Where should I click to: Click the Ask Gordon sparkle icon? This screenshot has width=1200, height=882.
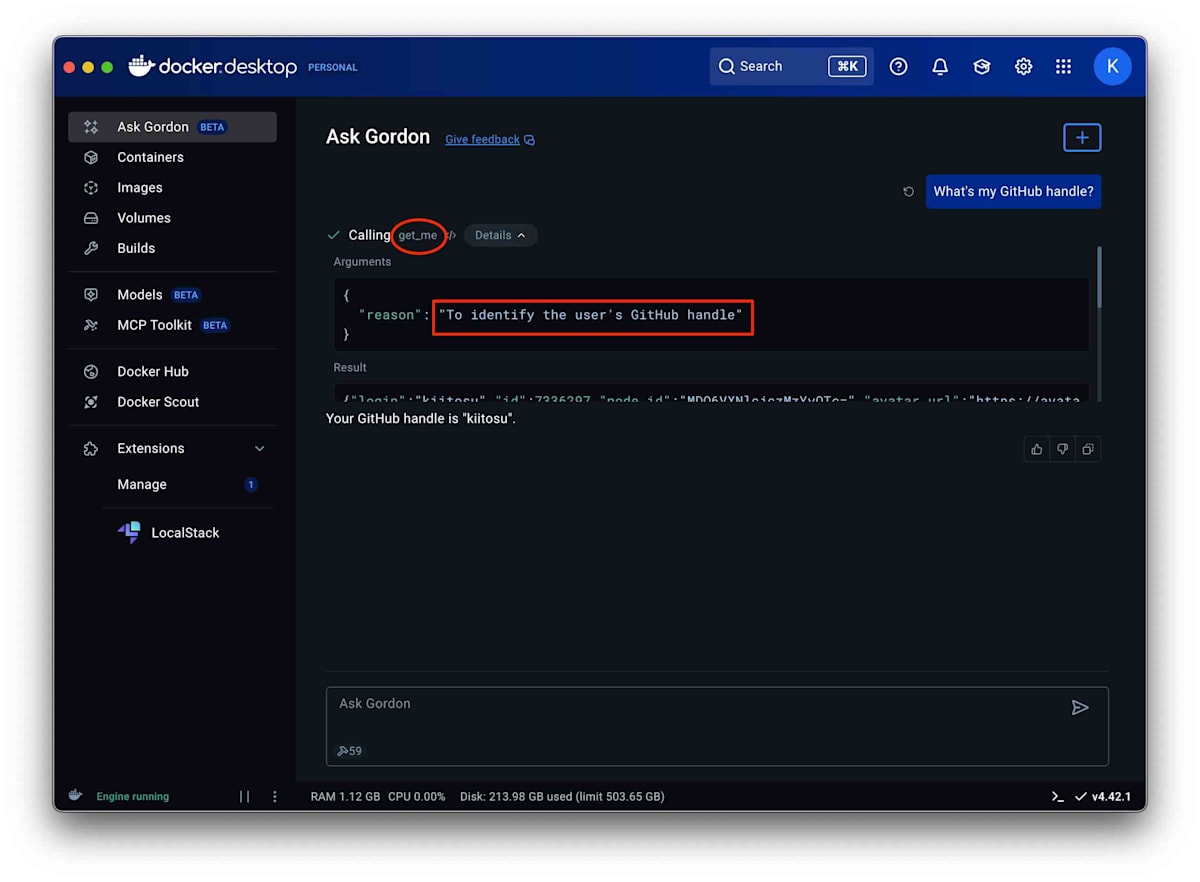(91, 127)
